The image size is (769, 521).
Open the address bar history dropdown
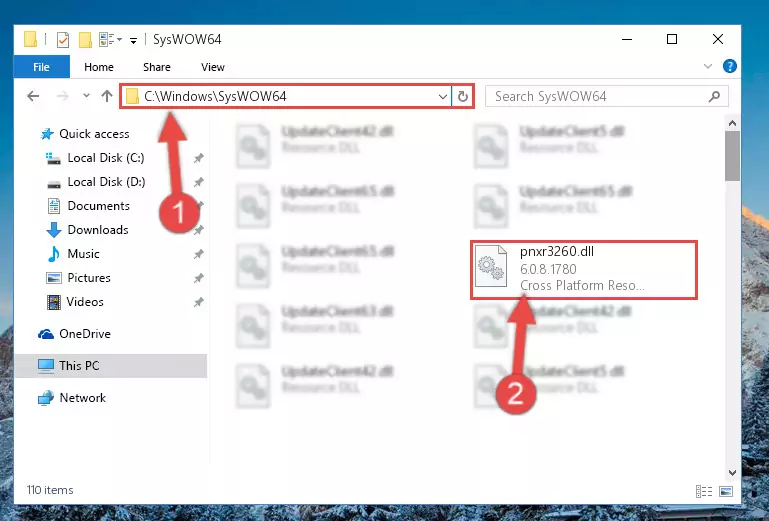pos(442,97)
